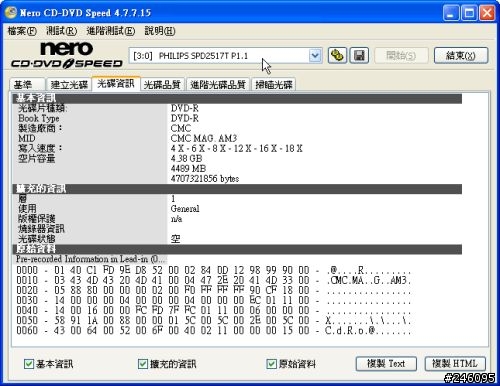Minimize the Nero CD-DVD Speed window
500x386 pixels.
(451, 13)
